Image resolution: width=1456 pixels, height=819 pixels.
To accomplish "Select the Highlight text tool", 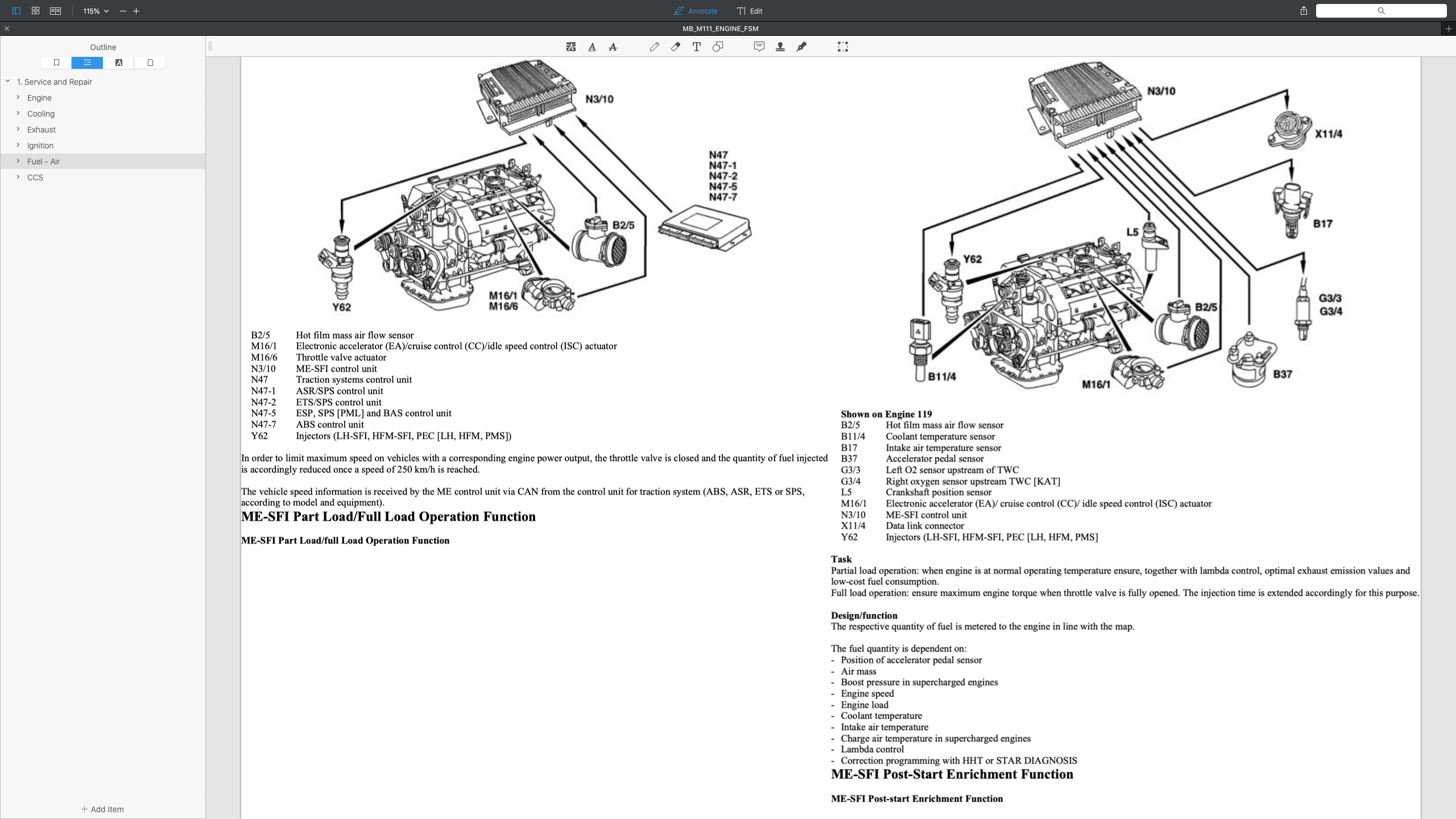I will (x=570, y=47).
